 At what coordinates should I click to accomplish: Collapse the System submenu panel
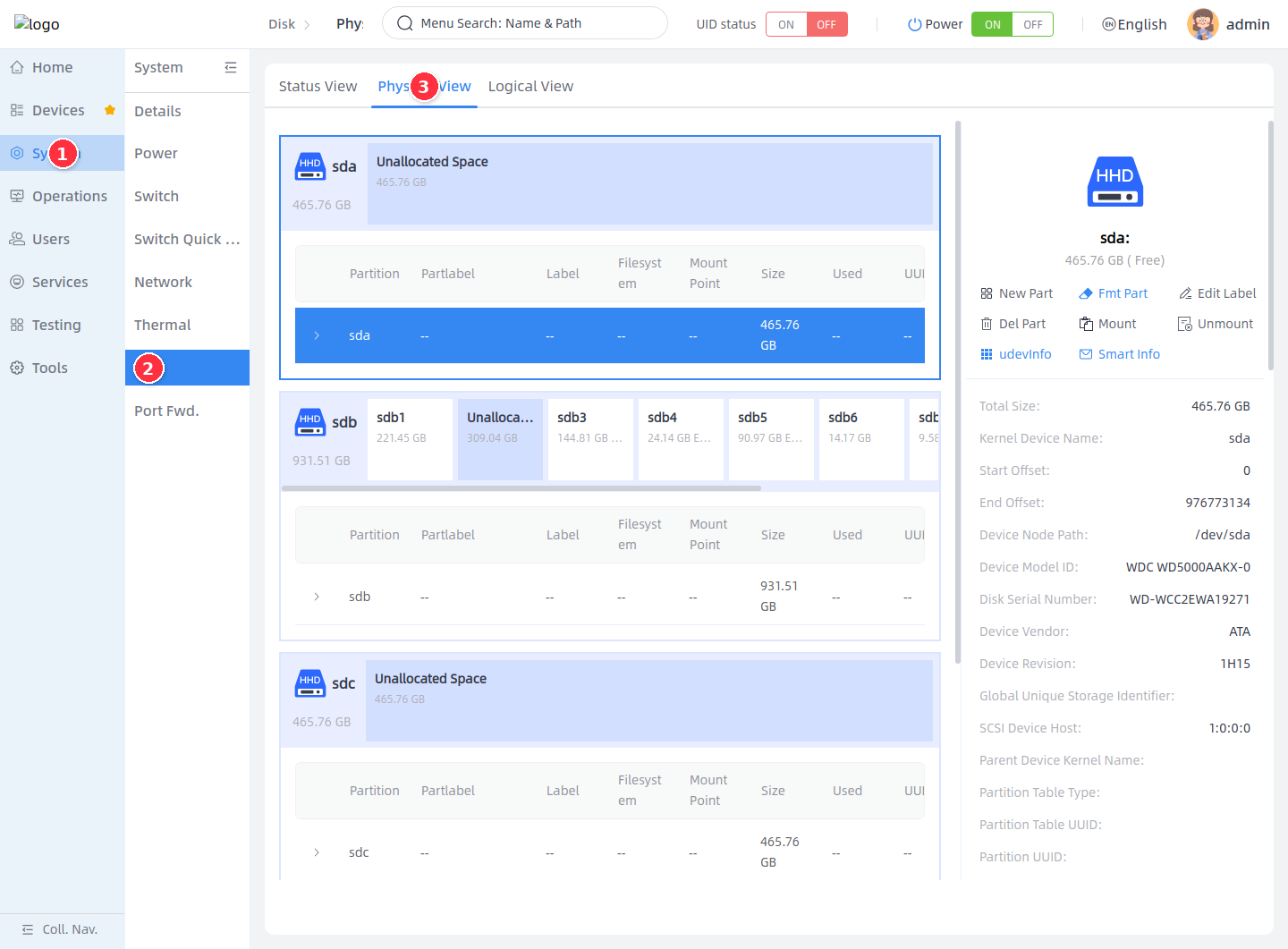[x=231, y=67]
